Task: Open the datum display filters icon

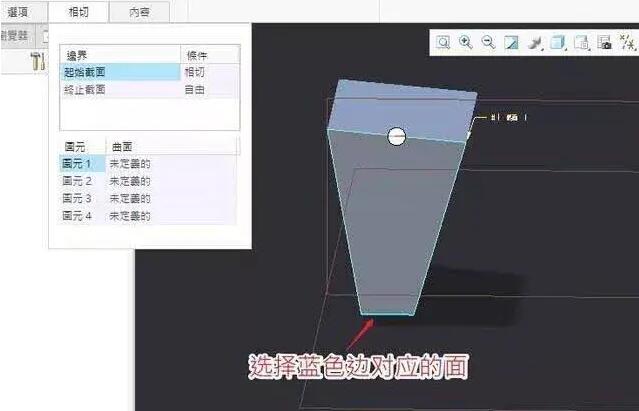Action: coord(627,42)
